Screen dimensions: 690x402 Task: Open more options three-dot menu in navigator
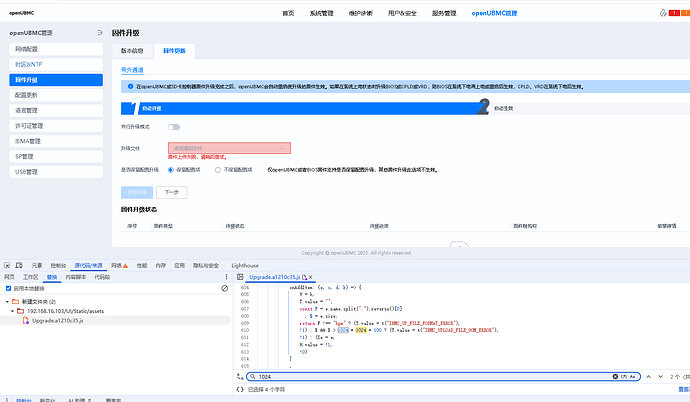226,277
